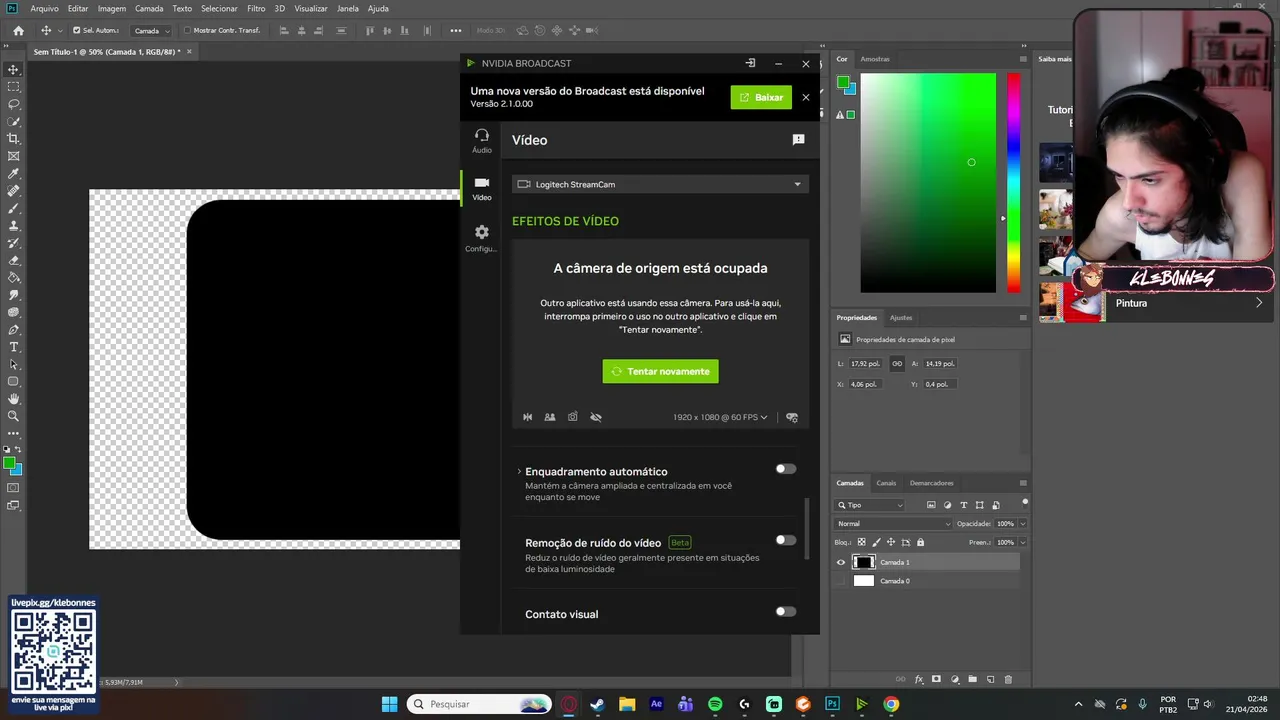Click the Photoshop home icon
Image resolution: width=1280 pixels, height=720 pixels.
click(x=18, y=30)
